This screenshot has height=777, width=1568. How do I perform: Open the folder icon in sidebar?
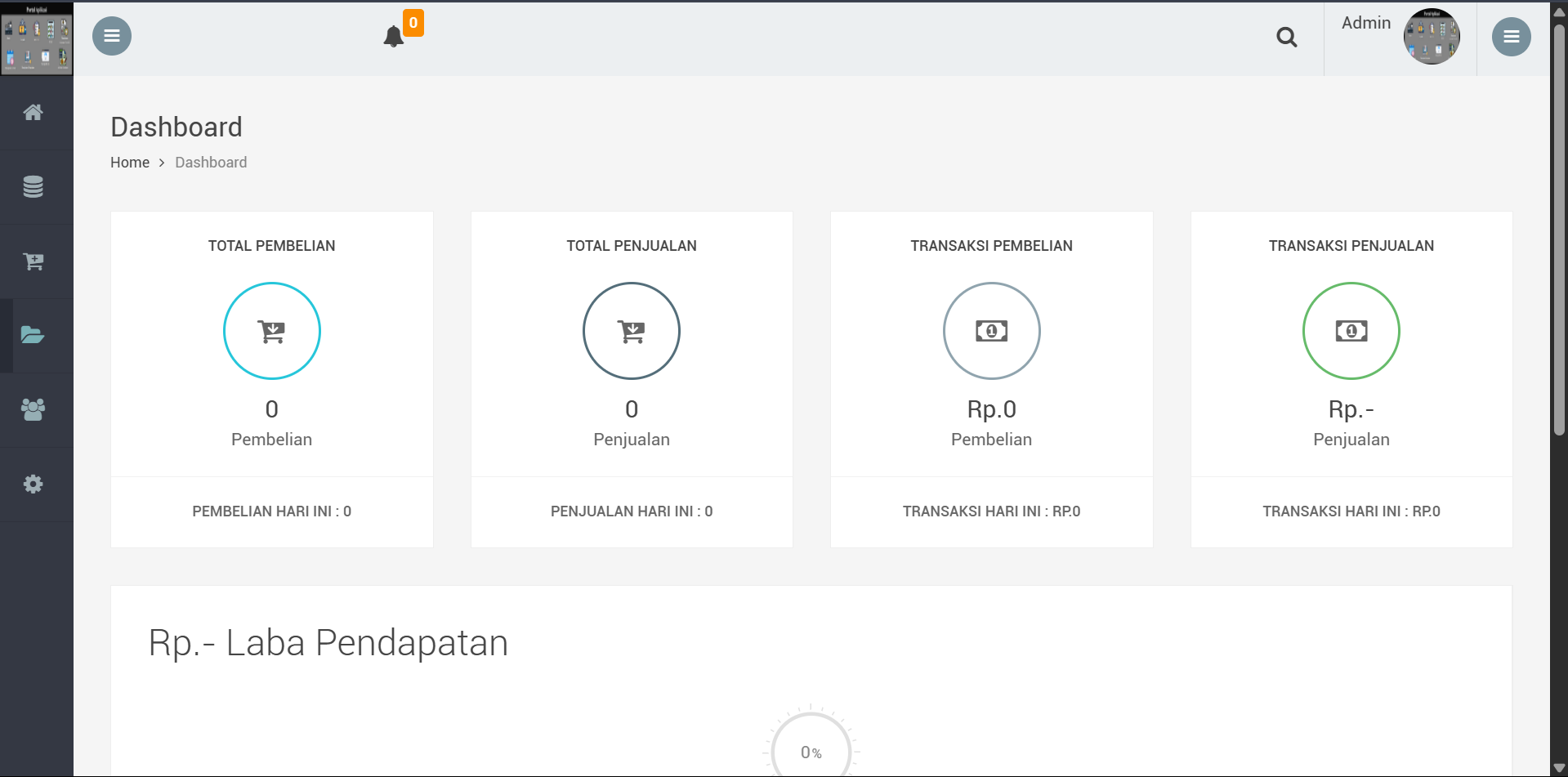tap(33, 335)
